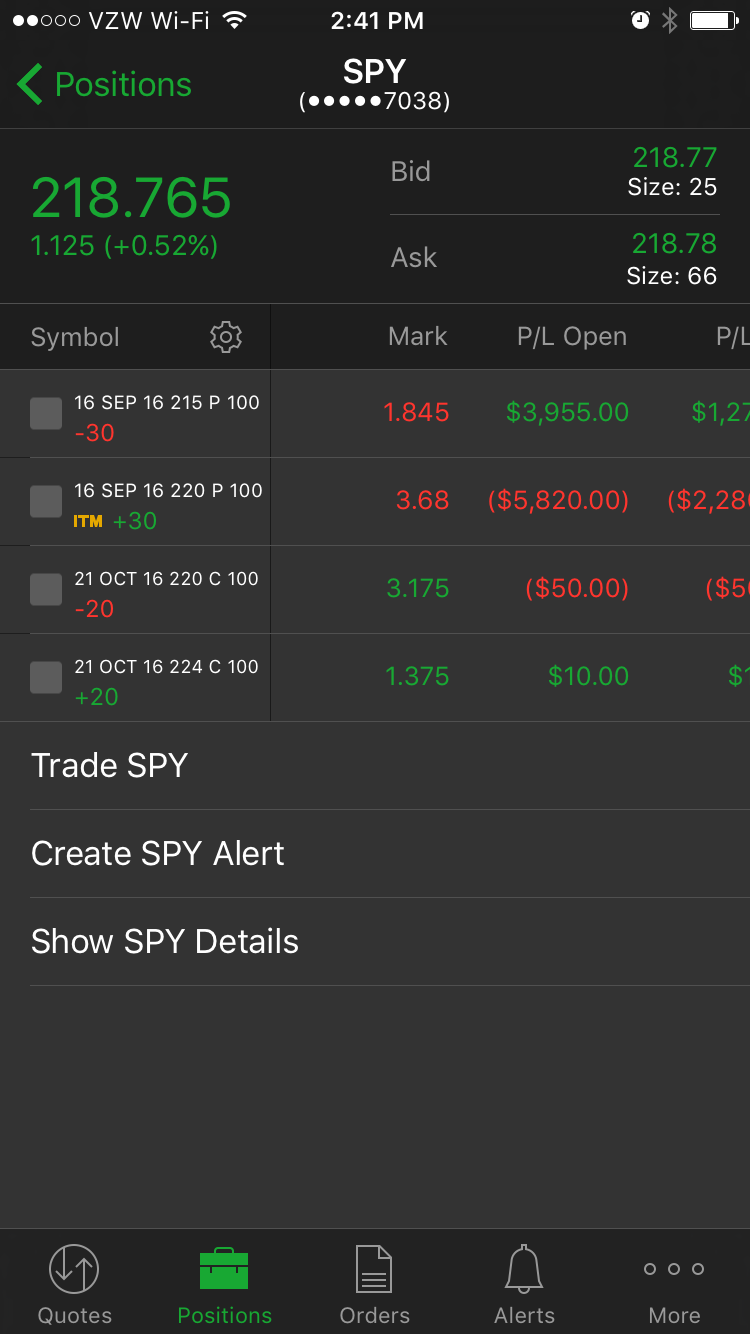Tap the mark value 1.375
Screen dimensions: 750x1334
[x=418, y=676]
